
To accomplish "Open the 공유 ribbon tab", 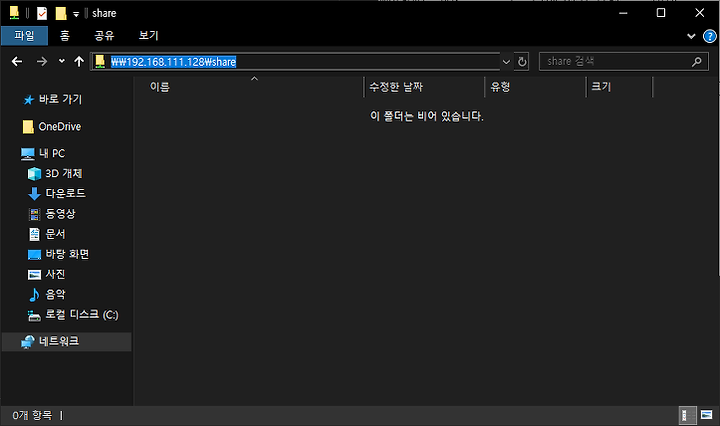I will pyautogui.click(x=104, y=35).
